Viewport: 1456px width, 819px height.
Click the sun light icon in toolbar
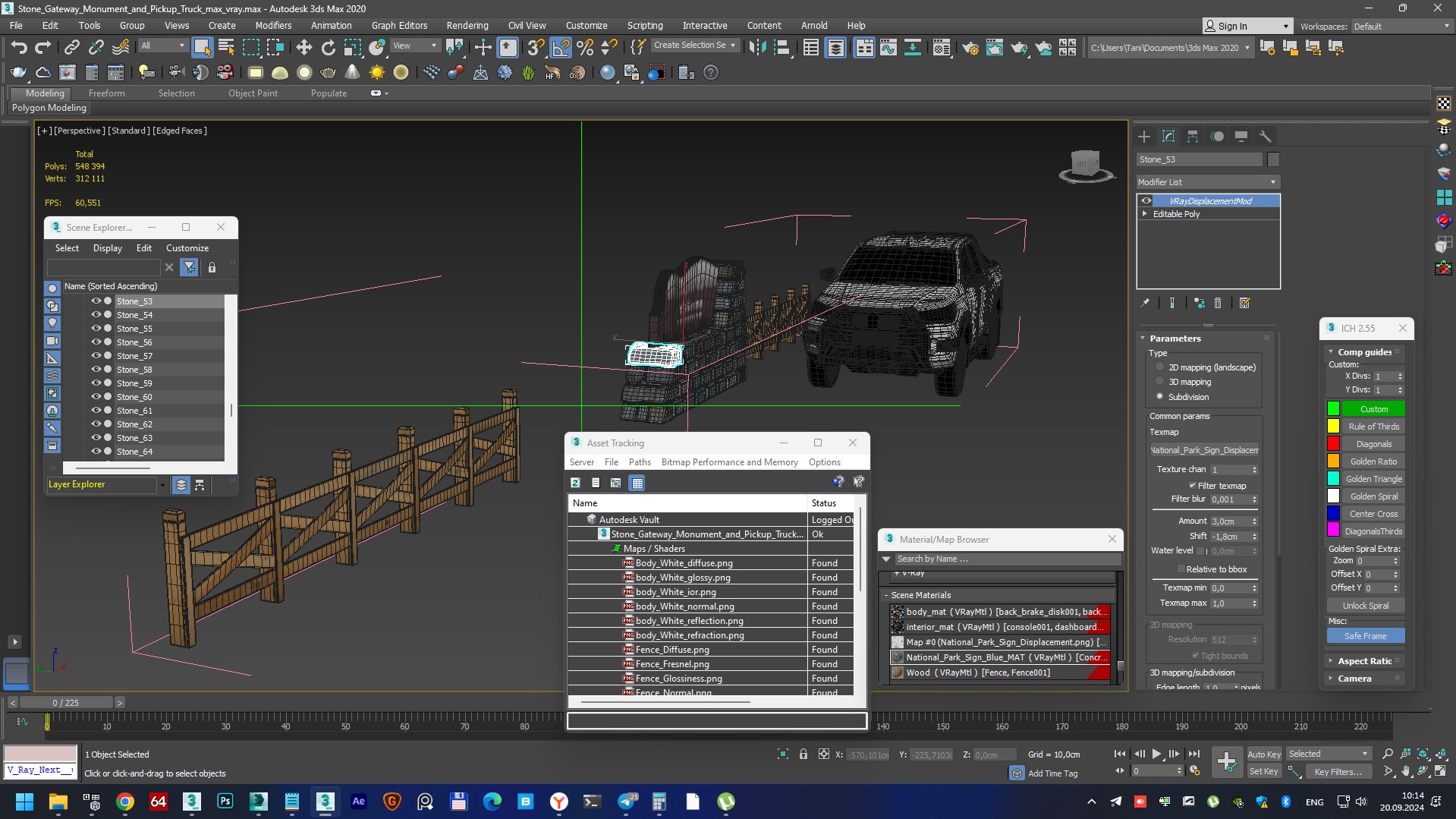click(x=376, y=73)
